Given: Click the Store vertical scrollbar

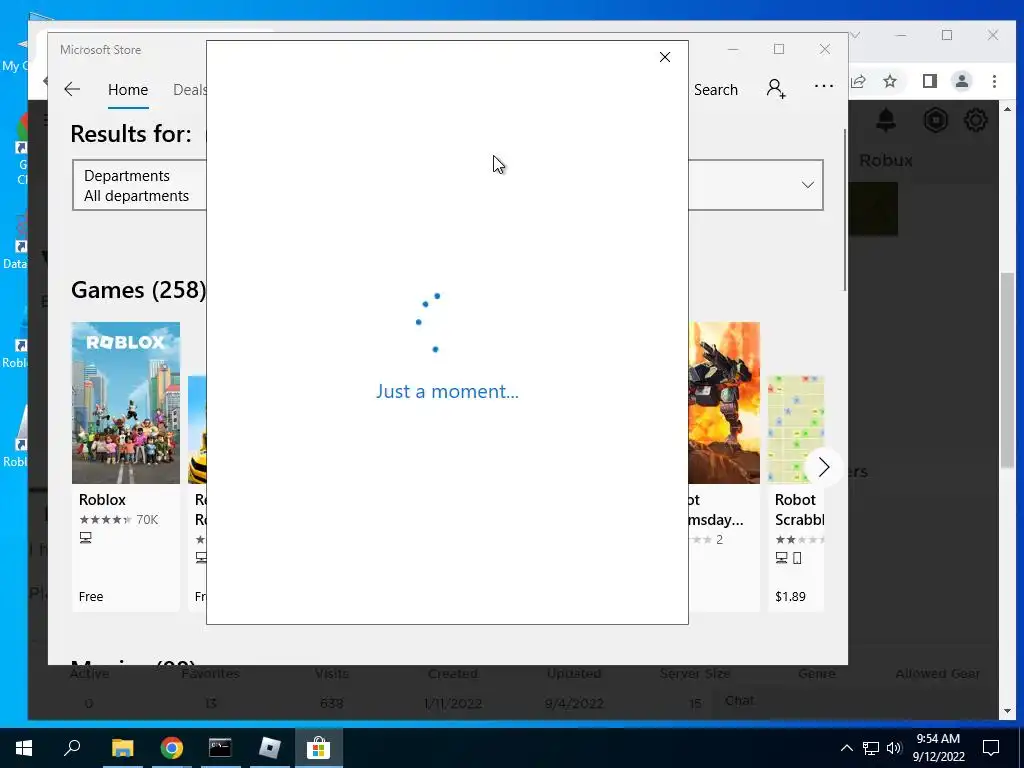Looking at the screenshot, I should click(x=845, y=210).
